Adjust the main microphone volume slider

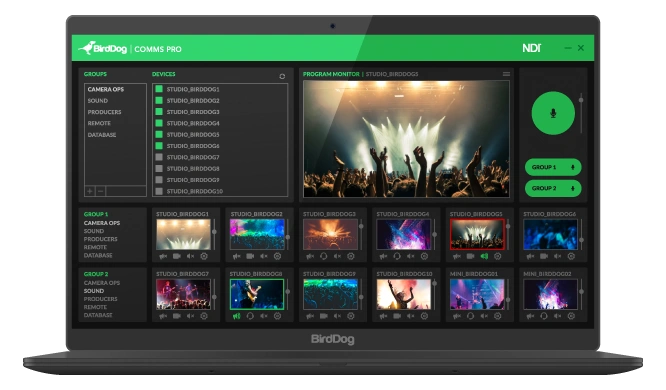pos(581,100)
